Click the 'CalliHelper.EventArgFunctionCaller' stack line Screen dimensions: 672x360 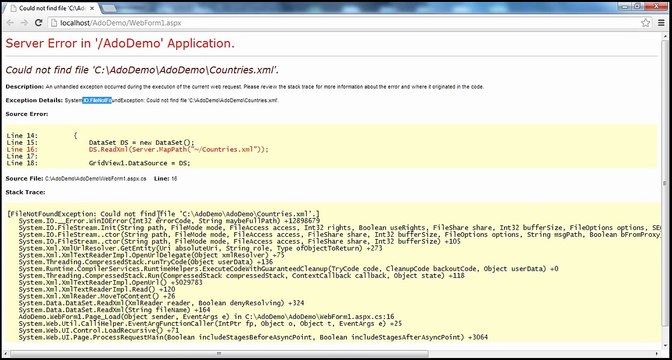(x=210, y=324)
